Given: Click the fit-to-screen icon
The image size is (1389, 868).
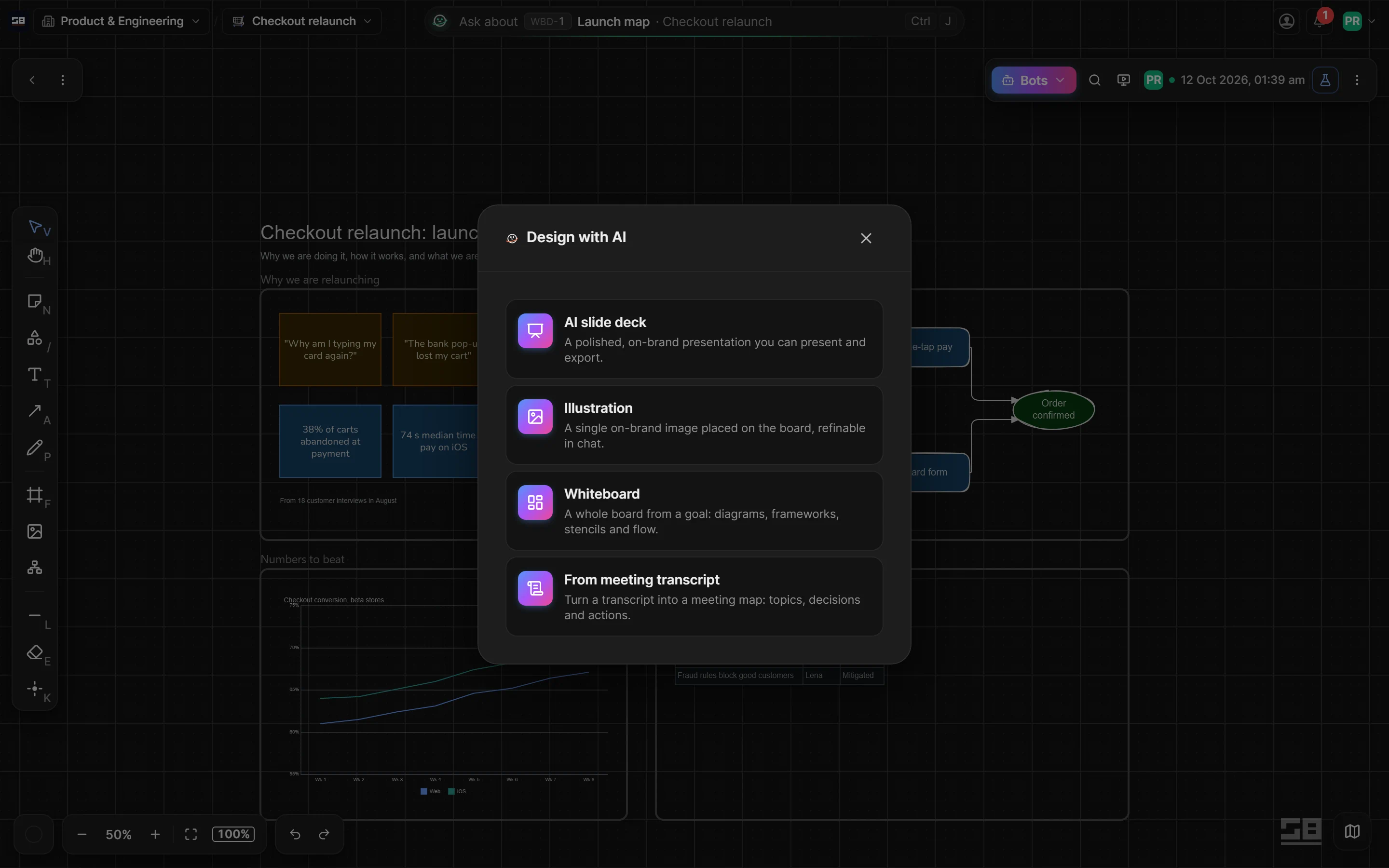Looking at the screenshot, I should point(191,834).
